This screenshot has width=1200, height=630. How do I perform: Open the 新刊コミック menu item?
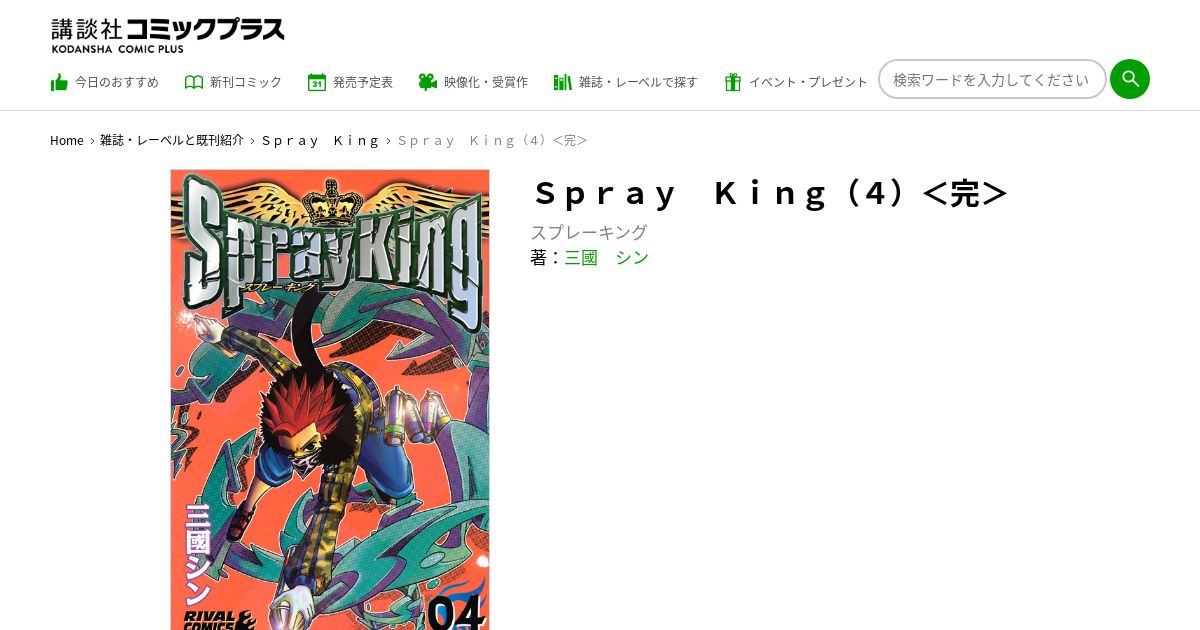coord(233,82)
